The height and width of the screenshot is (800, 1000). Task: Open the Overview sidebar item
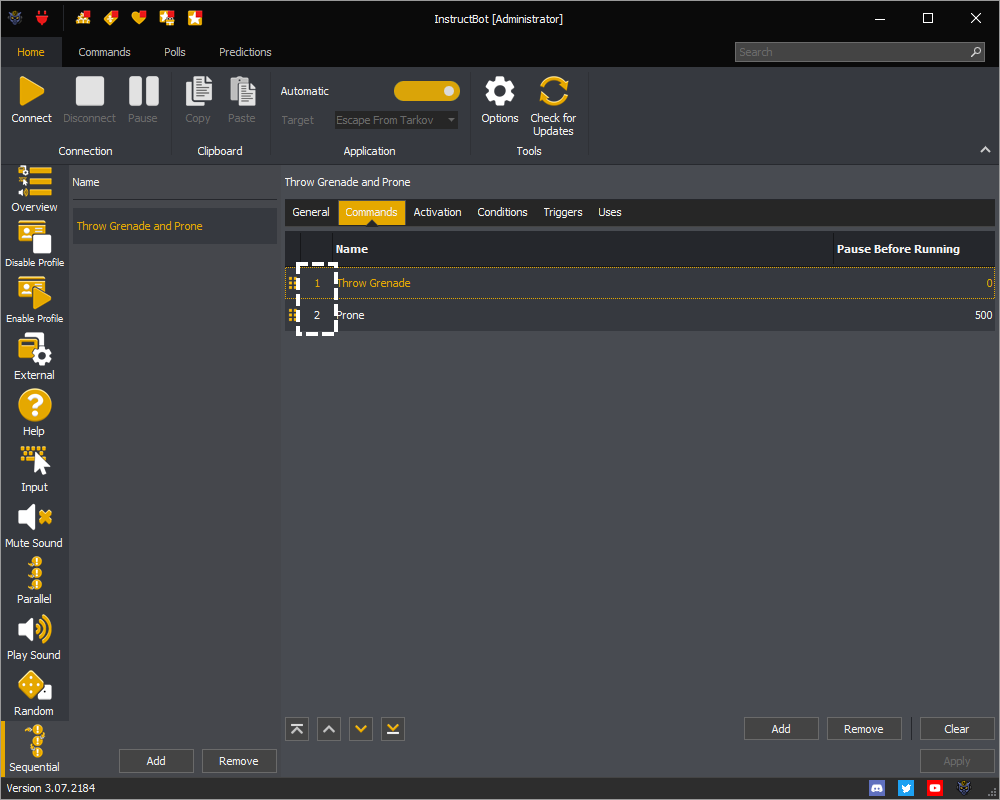click(34, 189)
